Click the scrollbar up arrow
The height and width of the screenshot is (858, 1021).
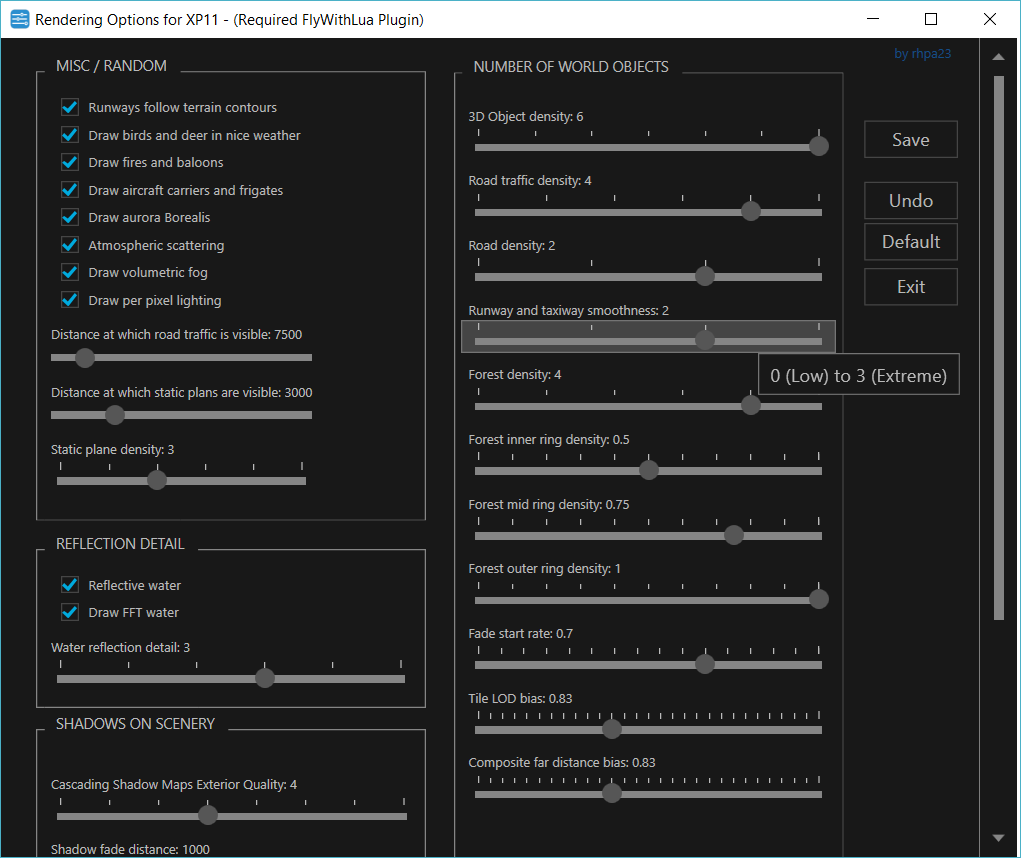pos(998,57)
